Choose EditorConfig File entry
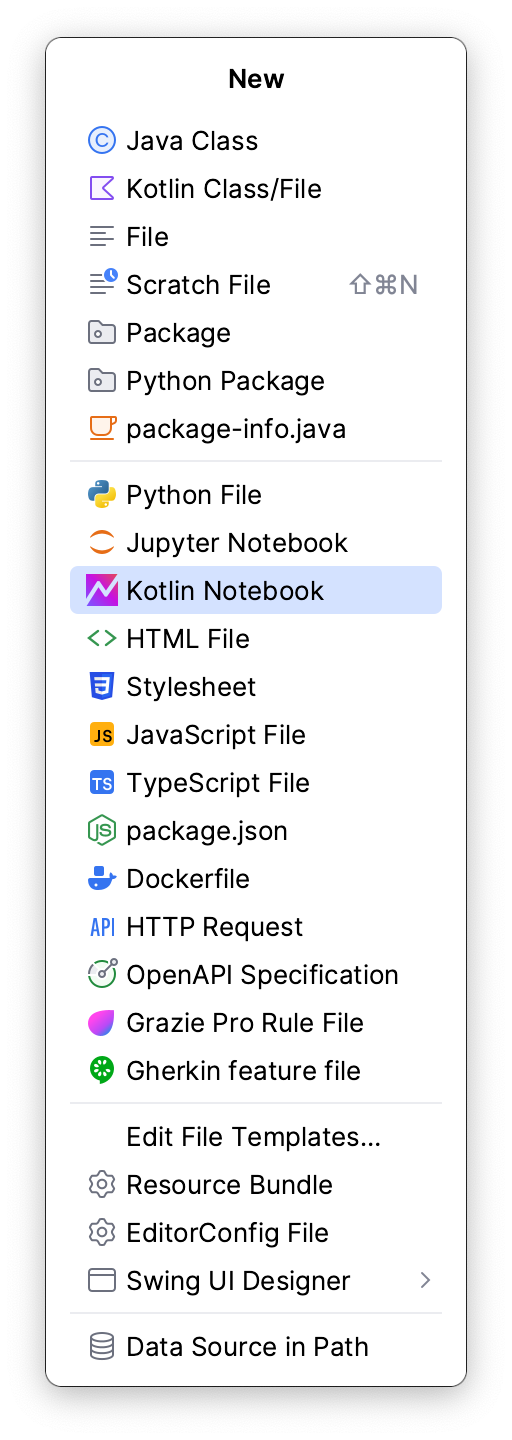512x1440 pixels. pos(256,1233)
